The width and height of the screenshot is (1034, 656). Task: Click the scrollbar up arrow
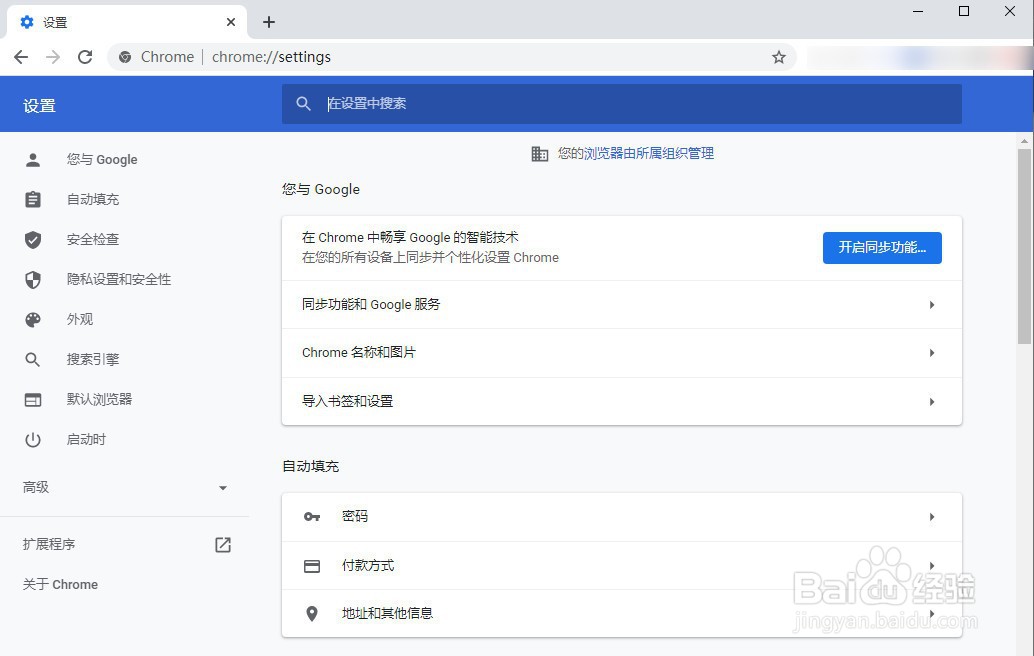click(1024, 140)
